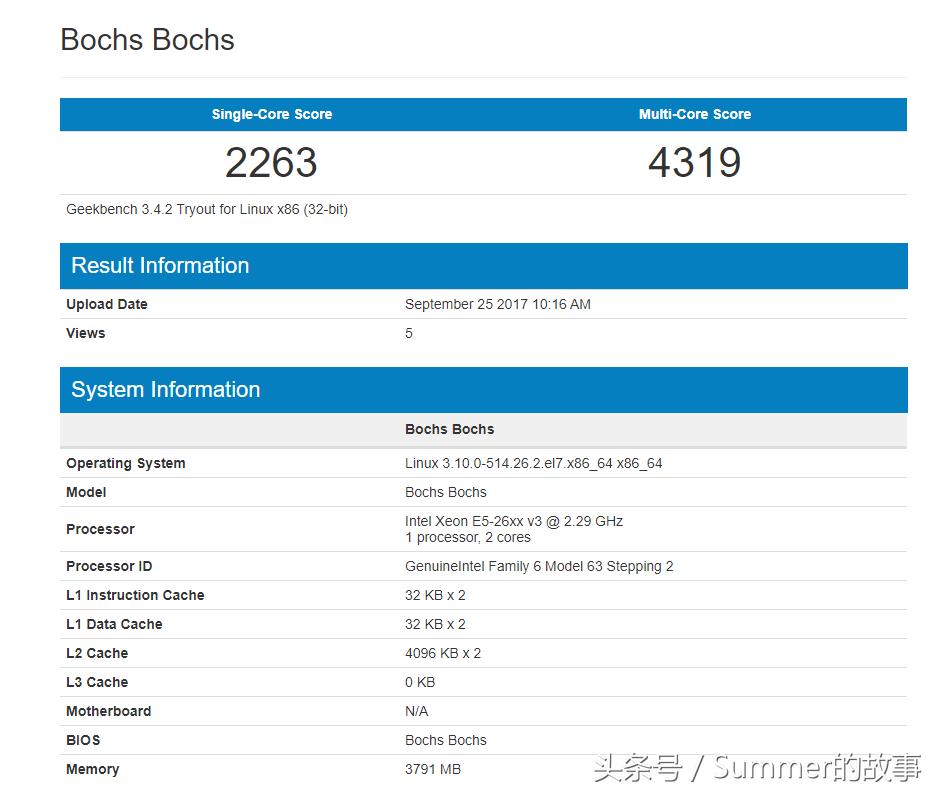Select the Bochs Bochs value in the BIOS row
Viewport: 940px width, 794px height.
(x=446, y=740)
